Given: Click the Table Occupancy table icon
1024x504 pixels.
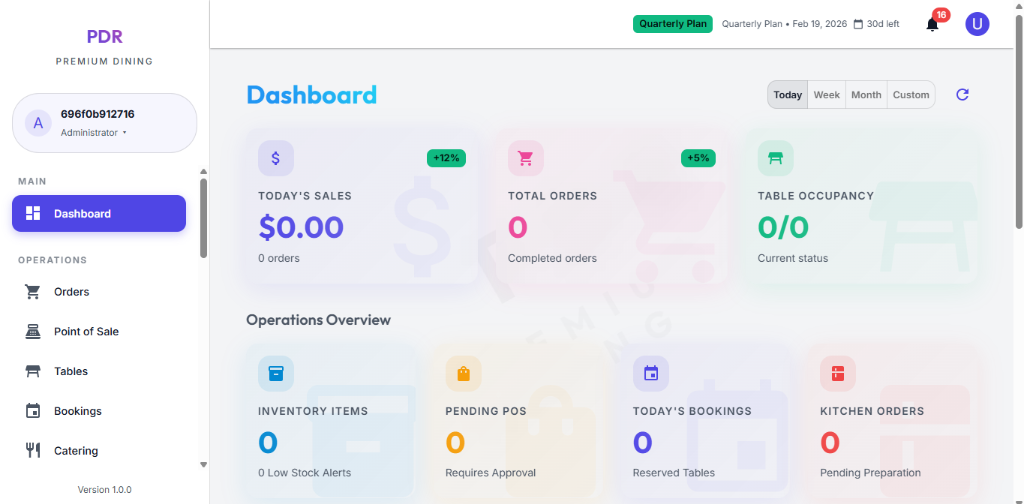Looking at the screenshot, I should pos(775,158).
